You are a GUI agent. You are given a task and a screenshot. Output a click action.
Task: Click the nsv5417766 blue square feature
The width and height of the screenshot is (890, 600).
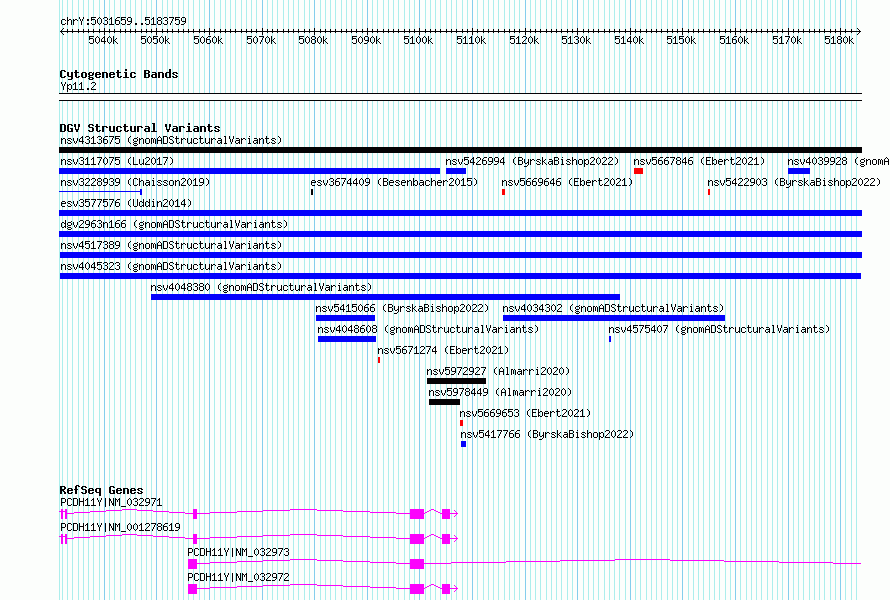pos(464,444)
